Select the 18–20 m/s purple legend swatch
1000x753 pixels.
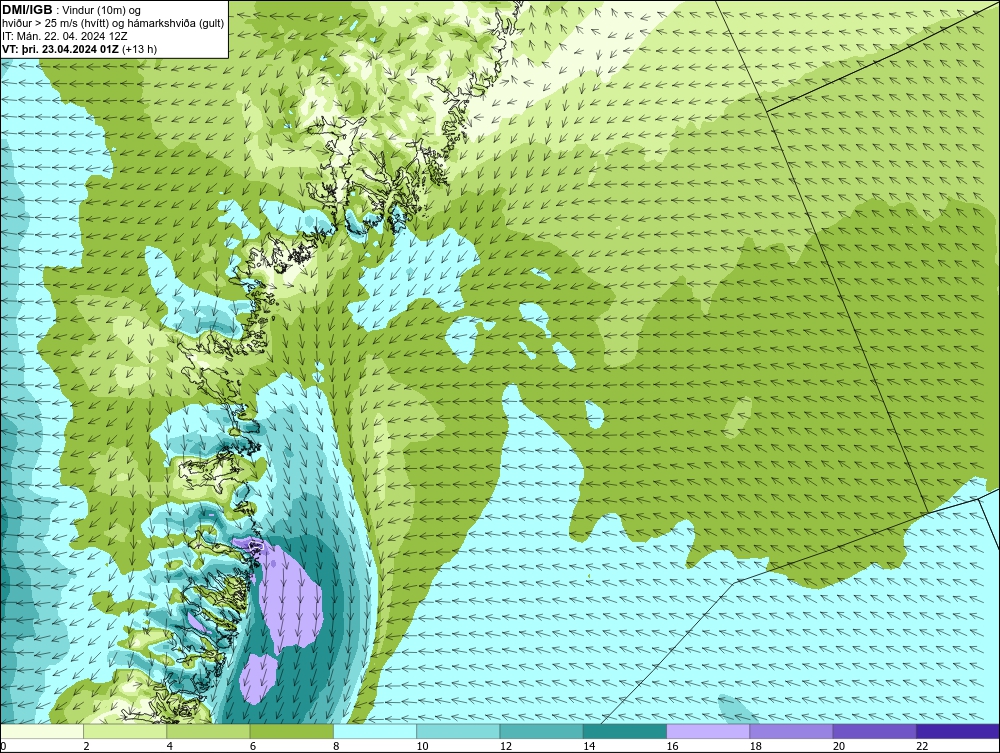tap(791, 731)
